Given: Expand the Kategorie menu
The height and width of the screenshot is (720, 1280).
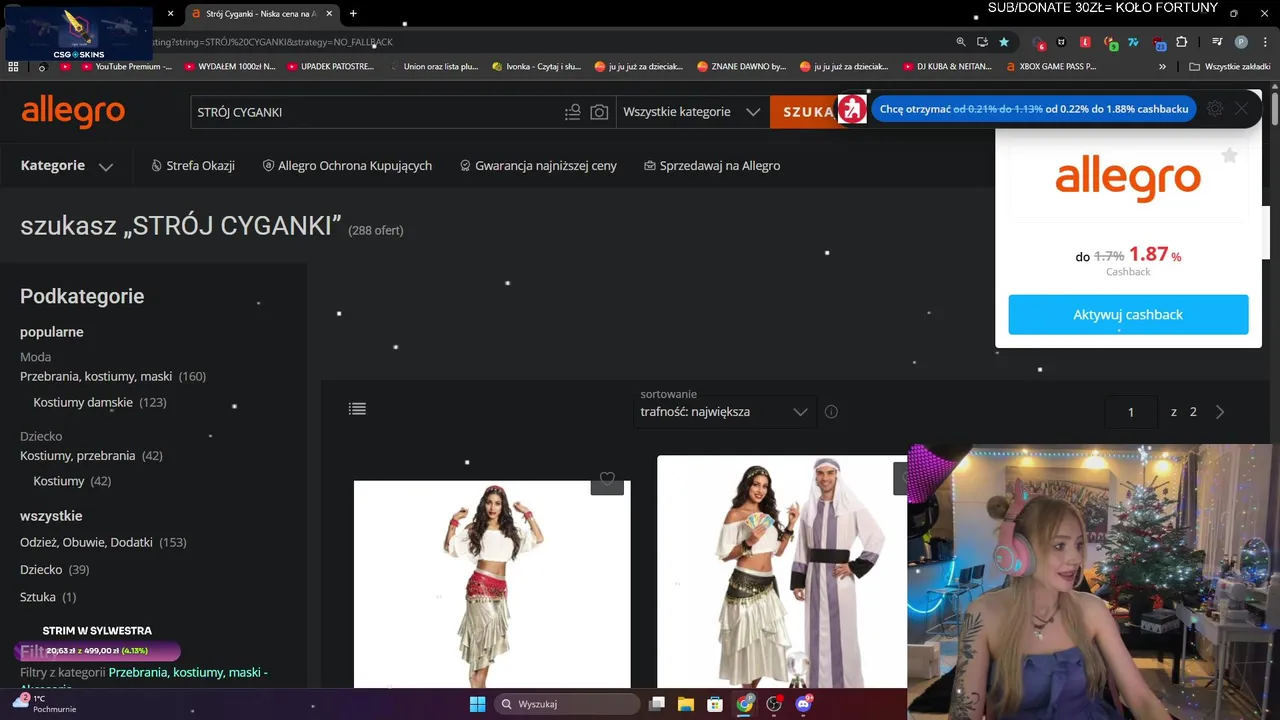Looking at the screenshot, I should point(67,166).
